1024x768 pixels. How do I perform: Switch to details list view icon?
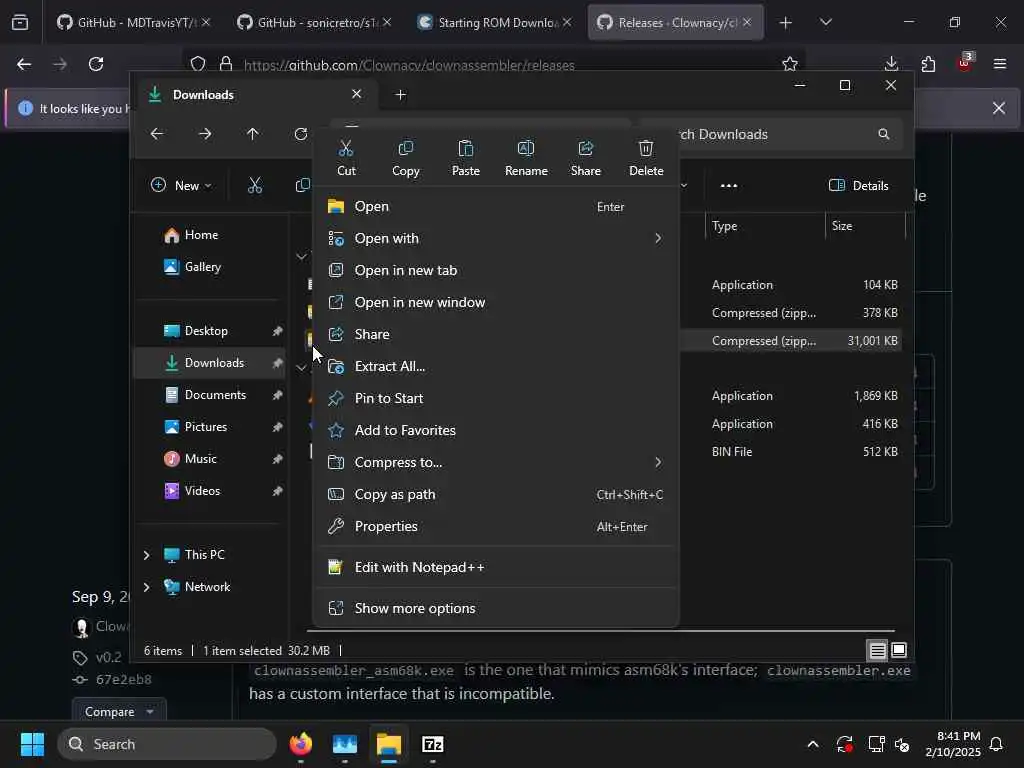878,650
